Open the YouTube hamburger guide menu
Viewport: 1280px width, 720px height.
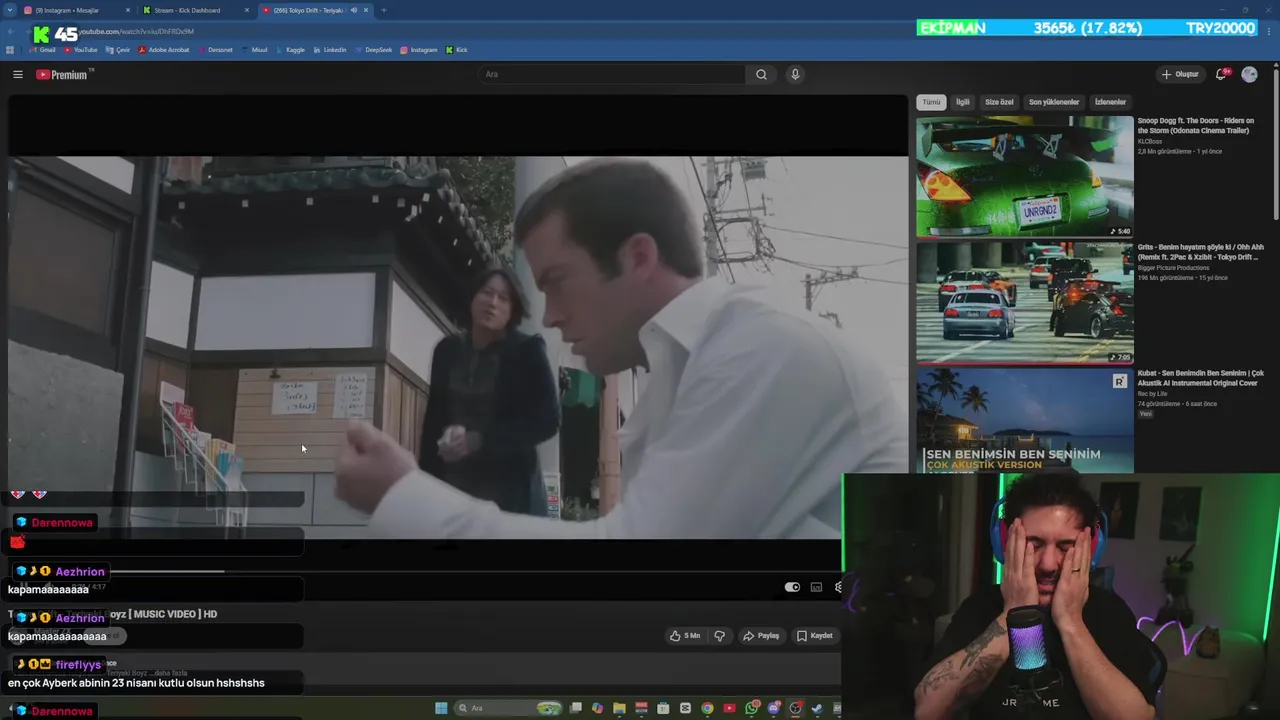(18, 74)
